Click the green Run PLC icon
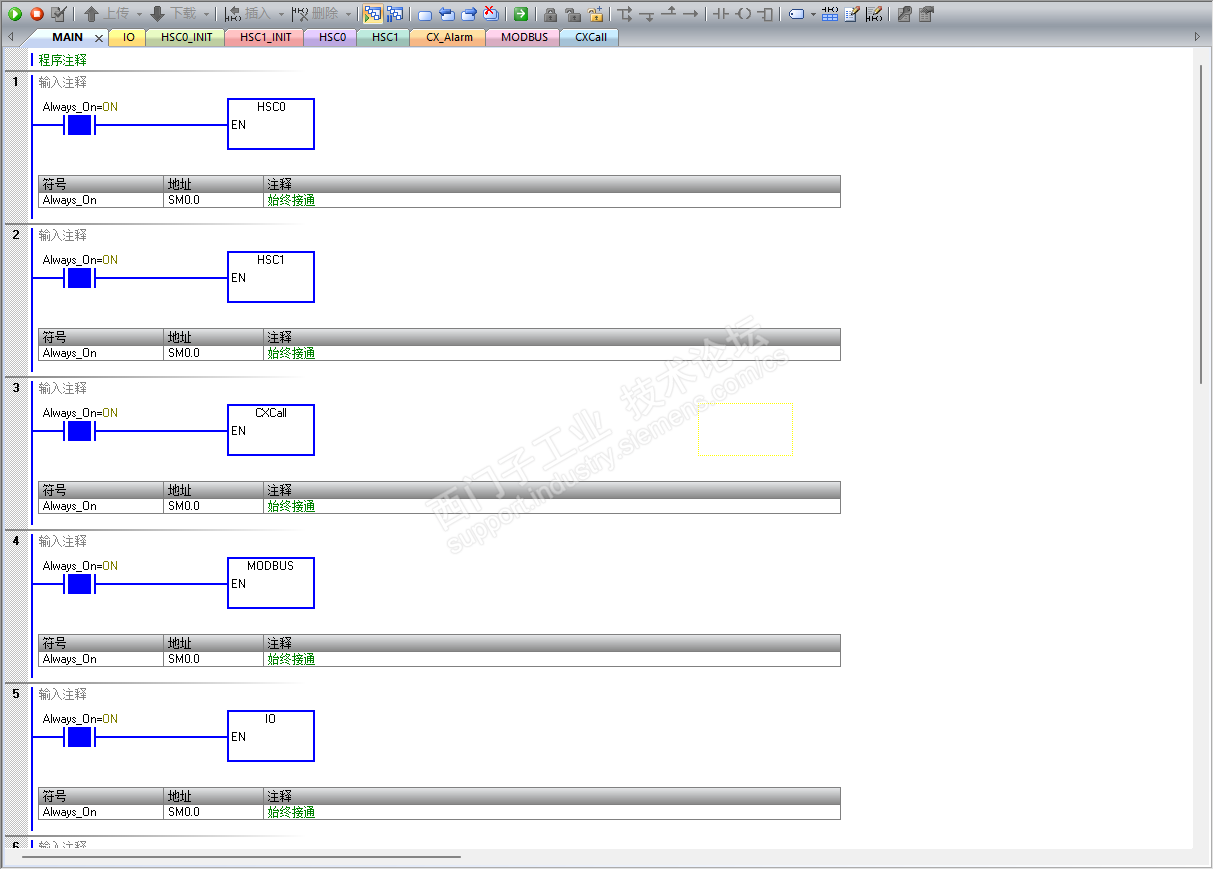 point(15,14)
